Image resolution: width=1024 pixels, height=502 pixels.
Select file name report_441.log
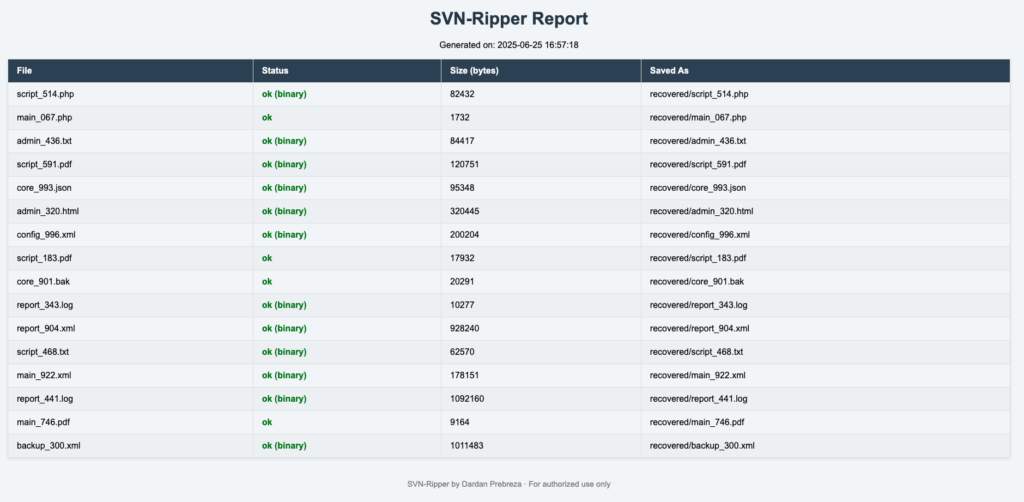pyautogui.click(x=46, y=399)
